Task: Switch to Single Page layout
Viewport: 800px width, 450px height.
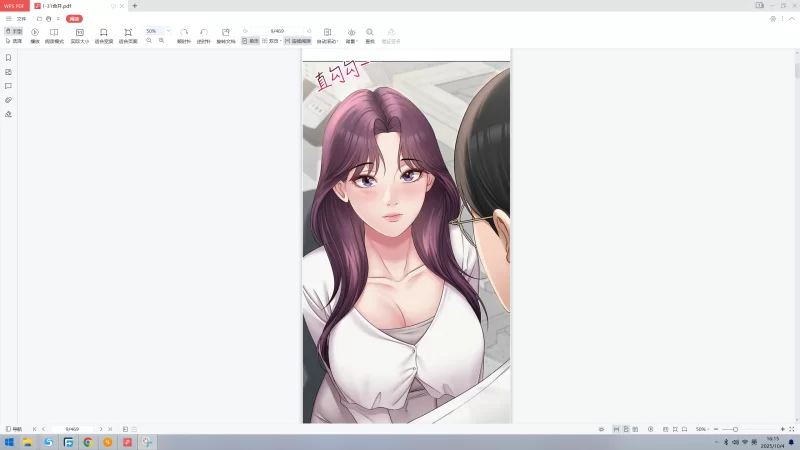Action: pos(251,41)
